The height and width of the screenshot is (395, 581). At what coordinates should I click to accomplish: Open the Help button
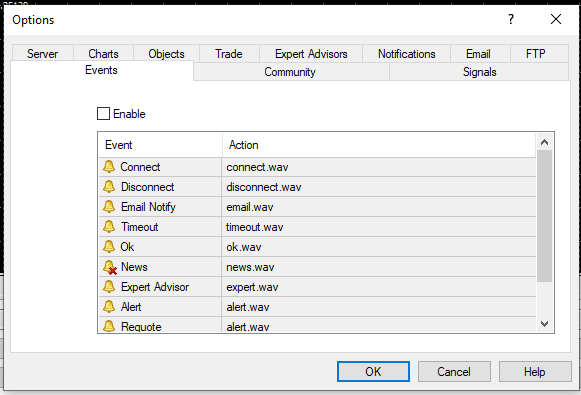coord(535,371)
